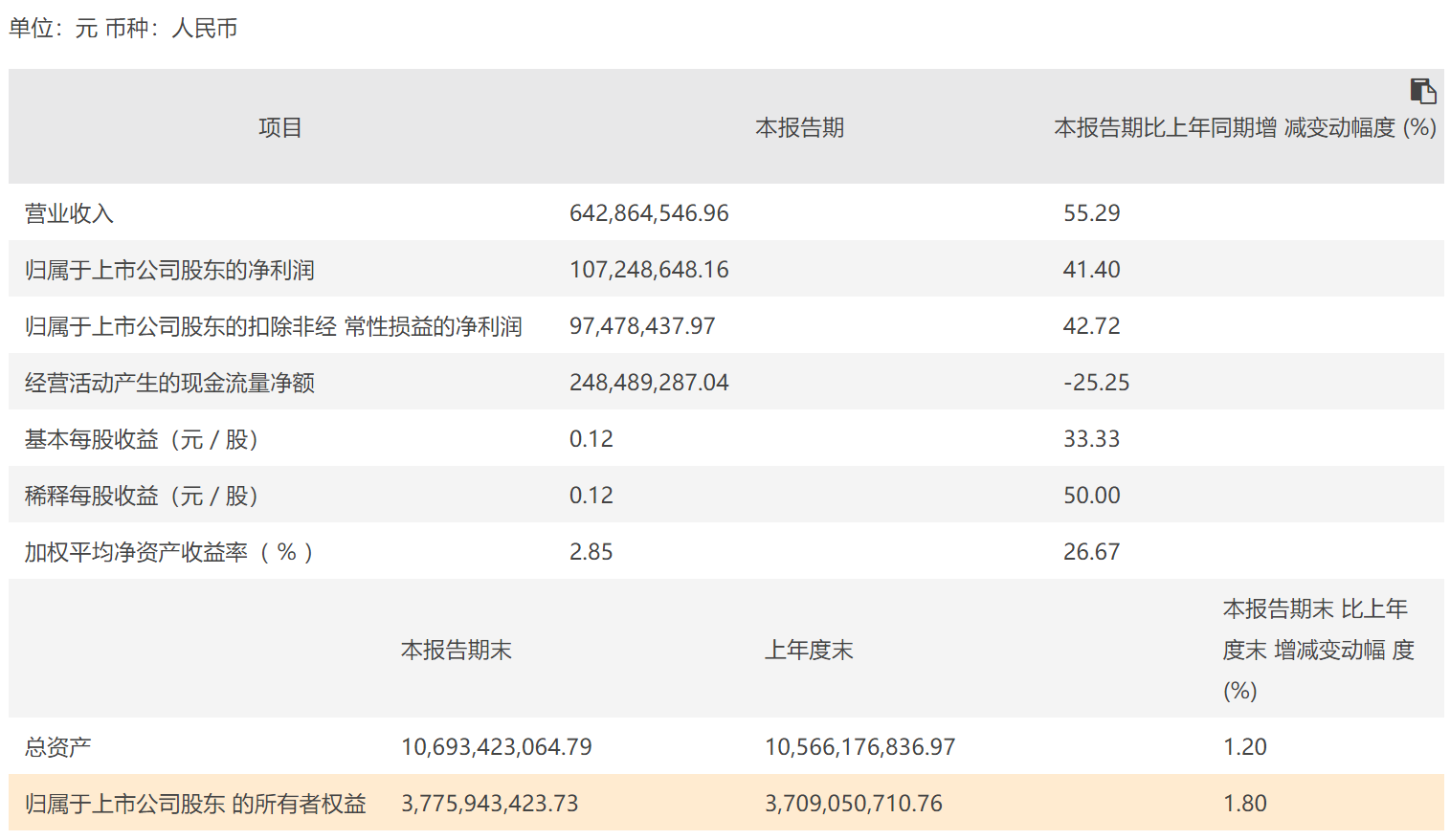Image resolution: width=1450 pixels, height=840 pixels.
Task: Select row label 归属于上市公司股东的净利润
Action: [169, 270]
